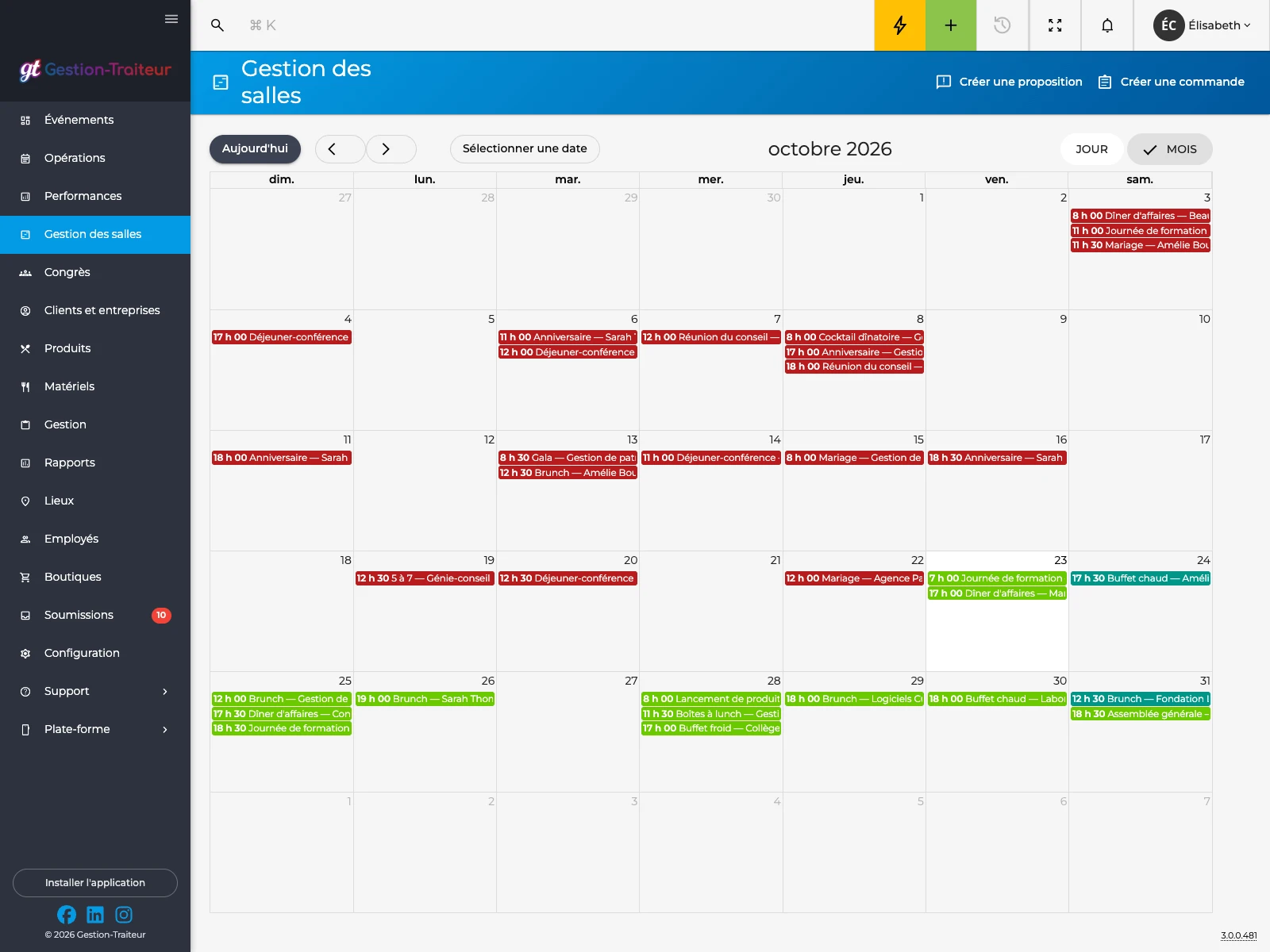Open LinkedIn page icon

(x=95, y=915)
